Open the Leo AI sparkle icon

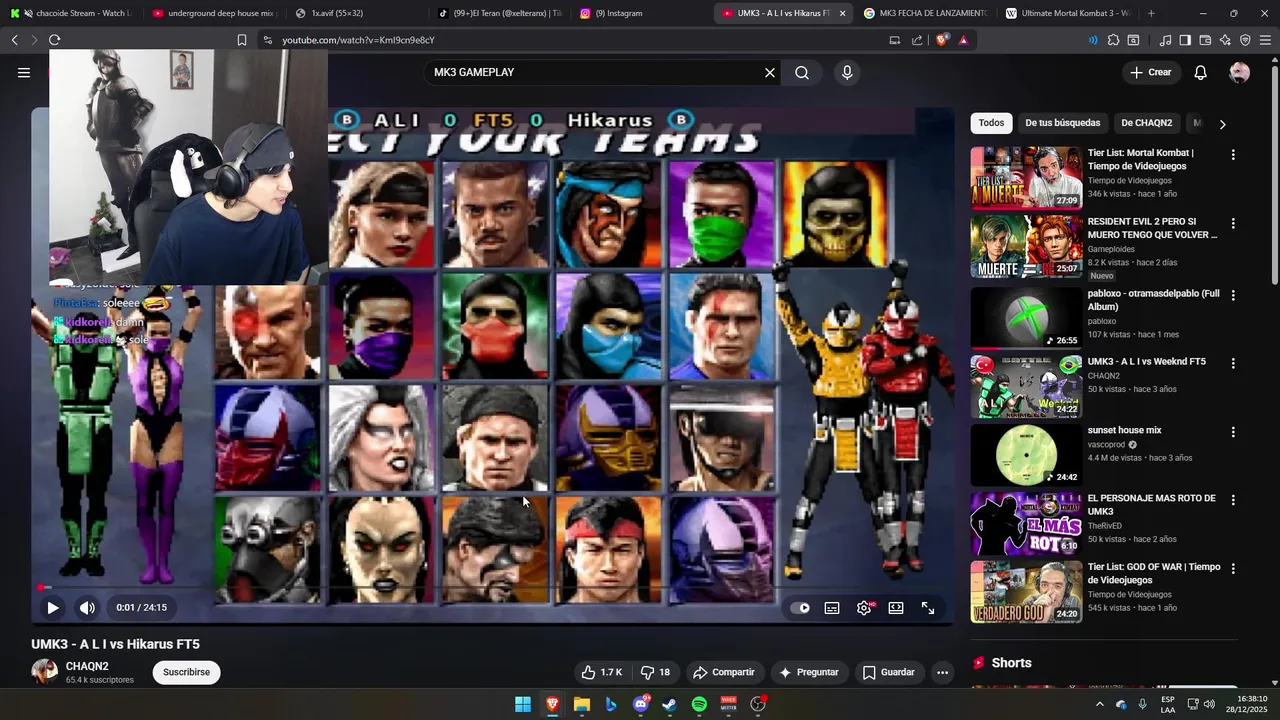[1225, 40]
